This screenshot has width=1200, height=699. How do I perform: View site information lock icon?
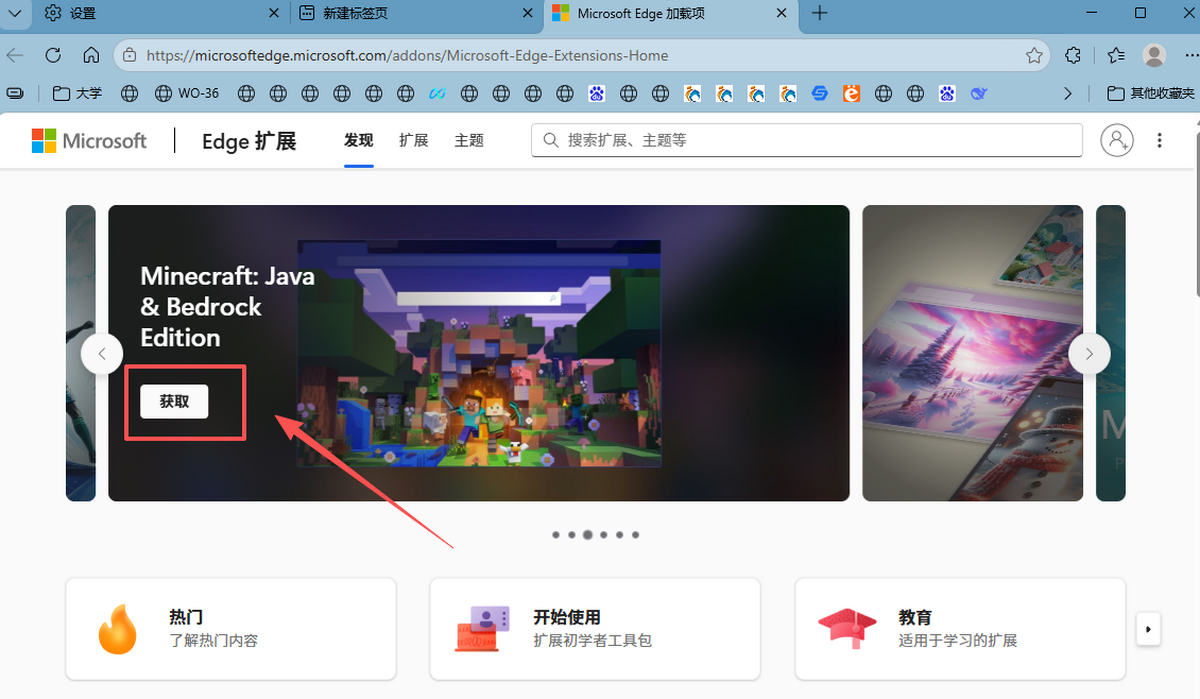tap(130, 56)
